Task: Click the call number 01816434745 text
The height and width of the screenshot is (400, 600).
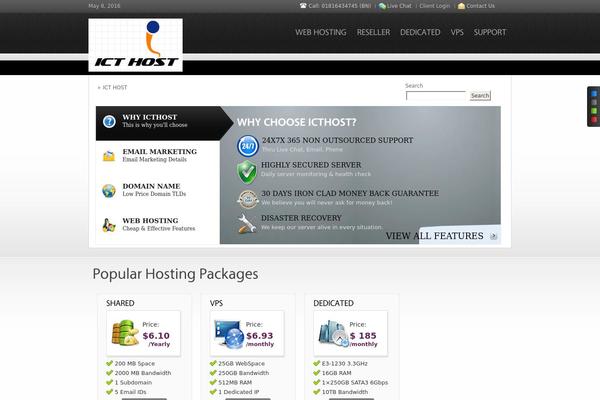Action: click(340, 6)
